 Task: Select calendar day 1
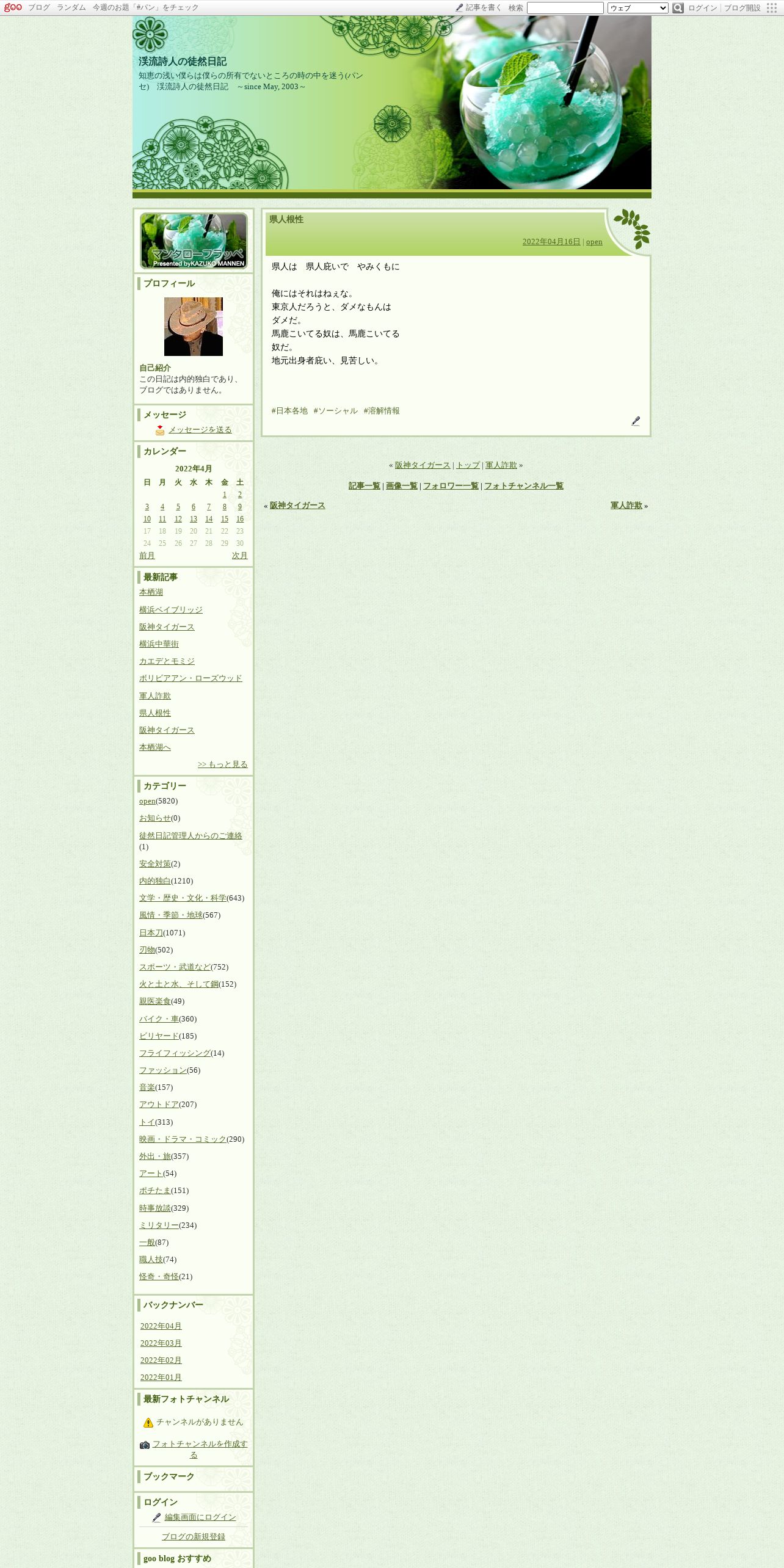pos(225,495)
